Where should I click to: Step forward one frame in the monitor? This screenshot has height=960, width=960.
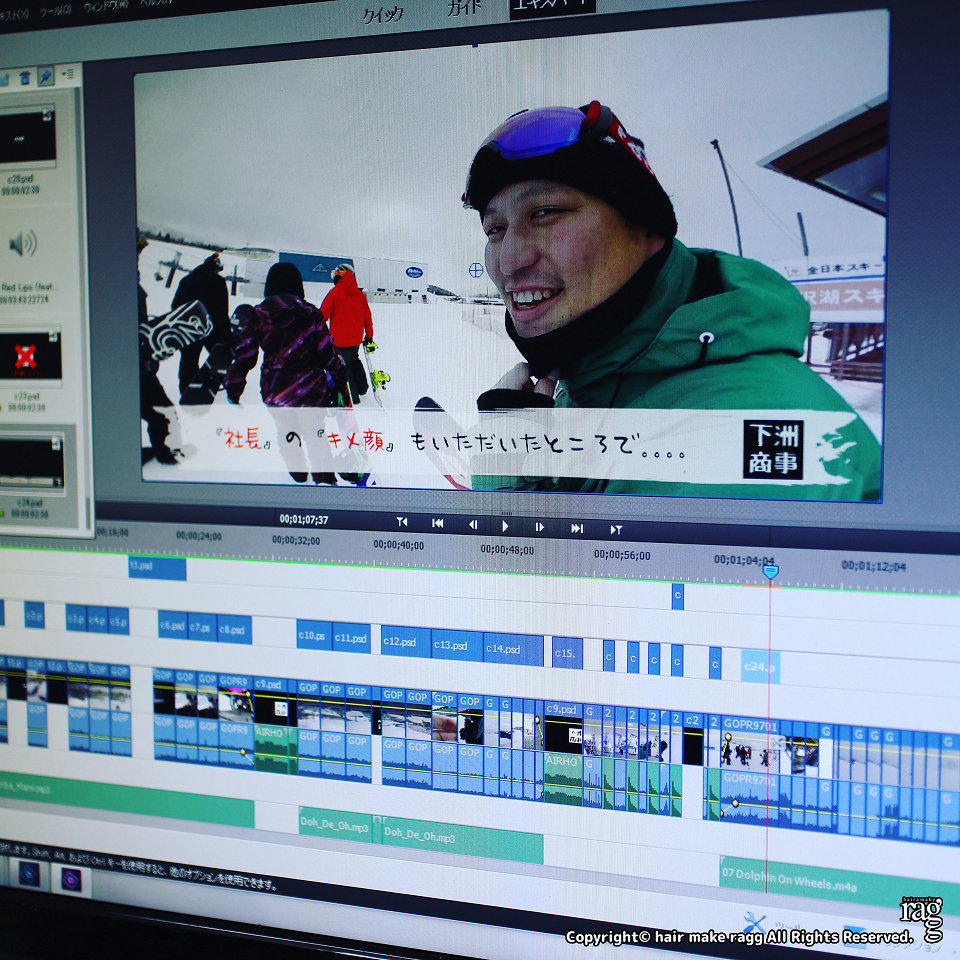[x=539, y=527]
